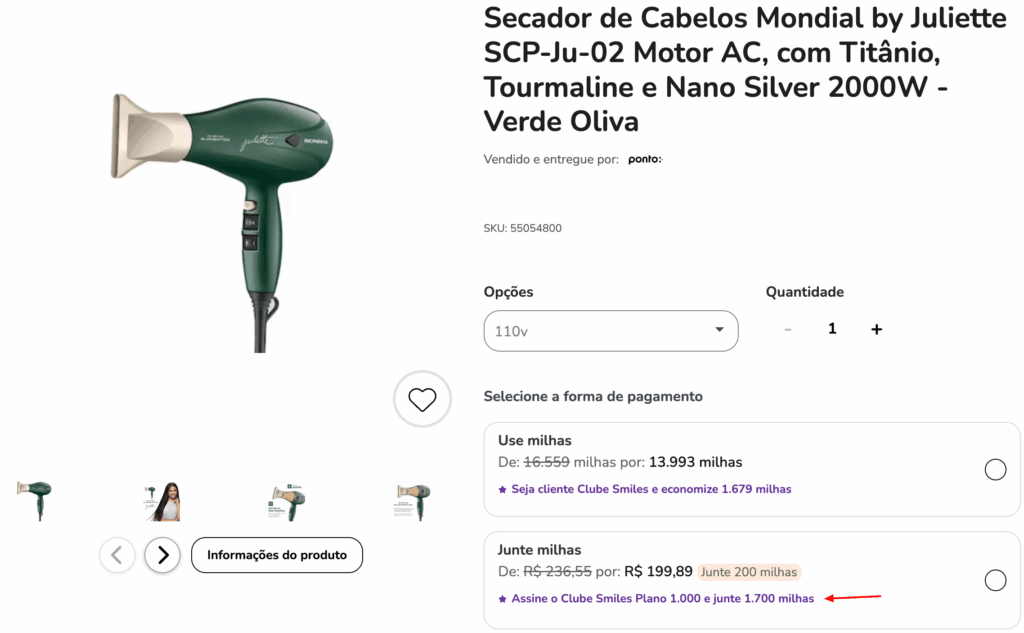1024x633 pixels.
Task: Select the 'Use milhas' payment radio button
Action: [x=995, y=469]
